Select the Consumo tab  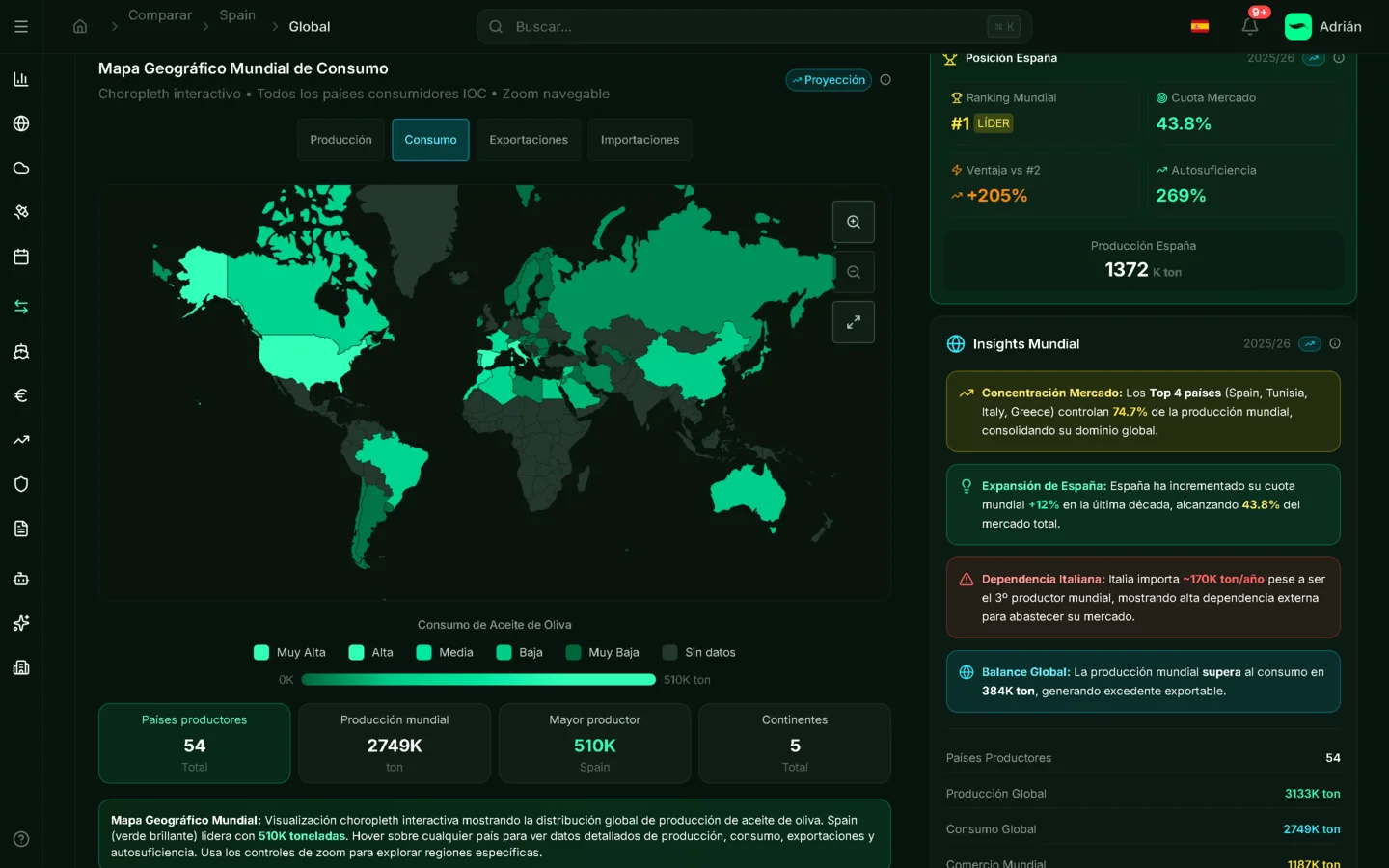(x=430, y=140)
